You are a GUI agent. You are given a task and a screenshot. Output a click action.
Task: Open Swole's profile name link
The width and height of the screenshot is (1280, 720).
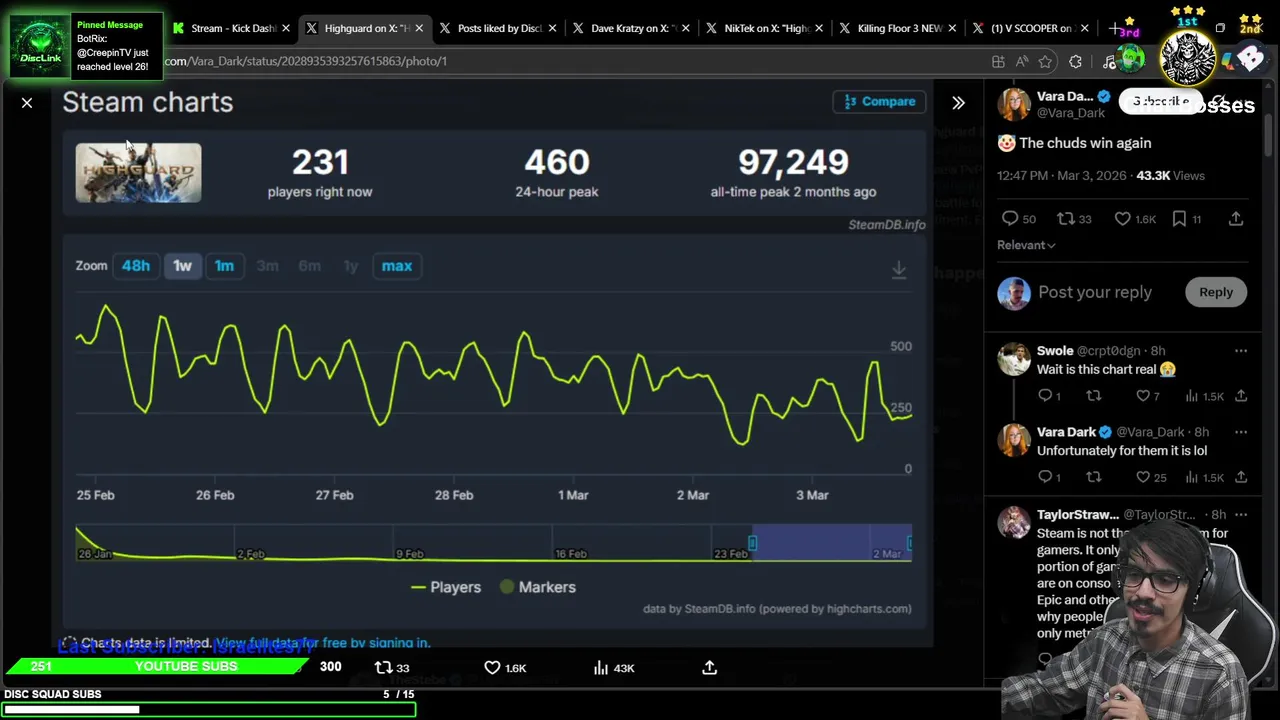point(1055,351)
